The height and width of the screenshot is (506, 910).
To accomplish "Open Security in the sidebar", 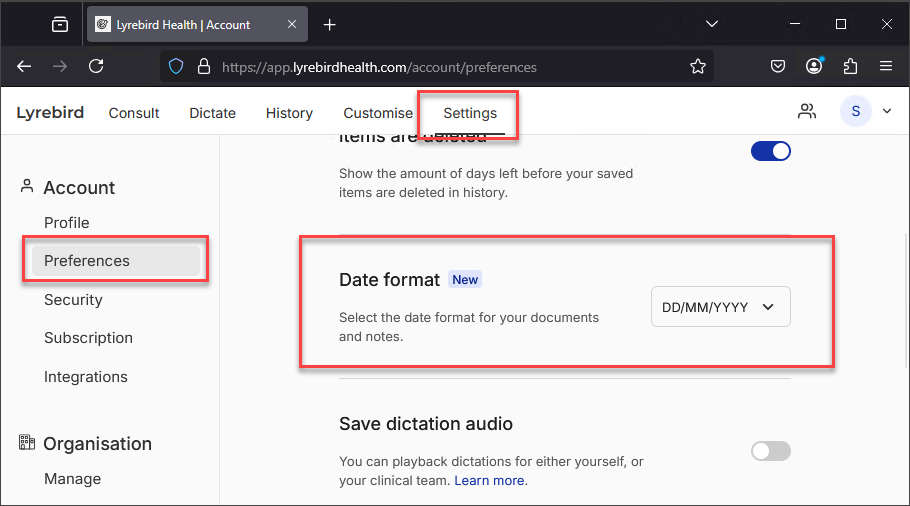I will [73, 300].
